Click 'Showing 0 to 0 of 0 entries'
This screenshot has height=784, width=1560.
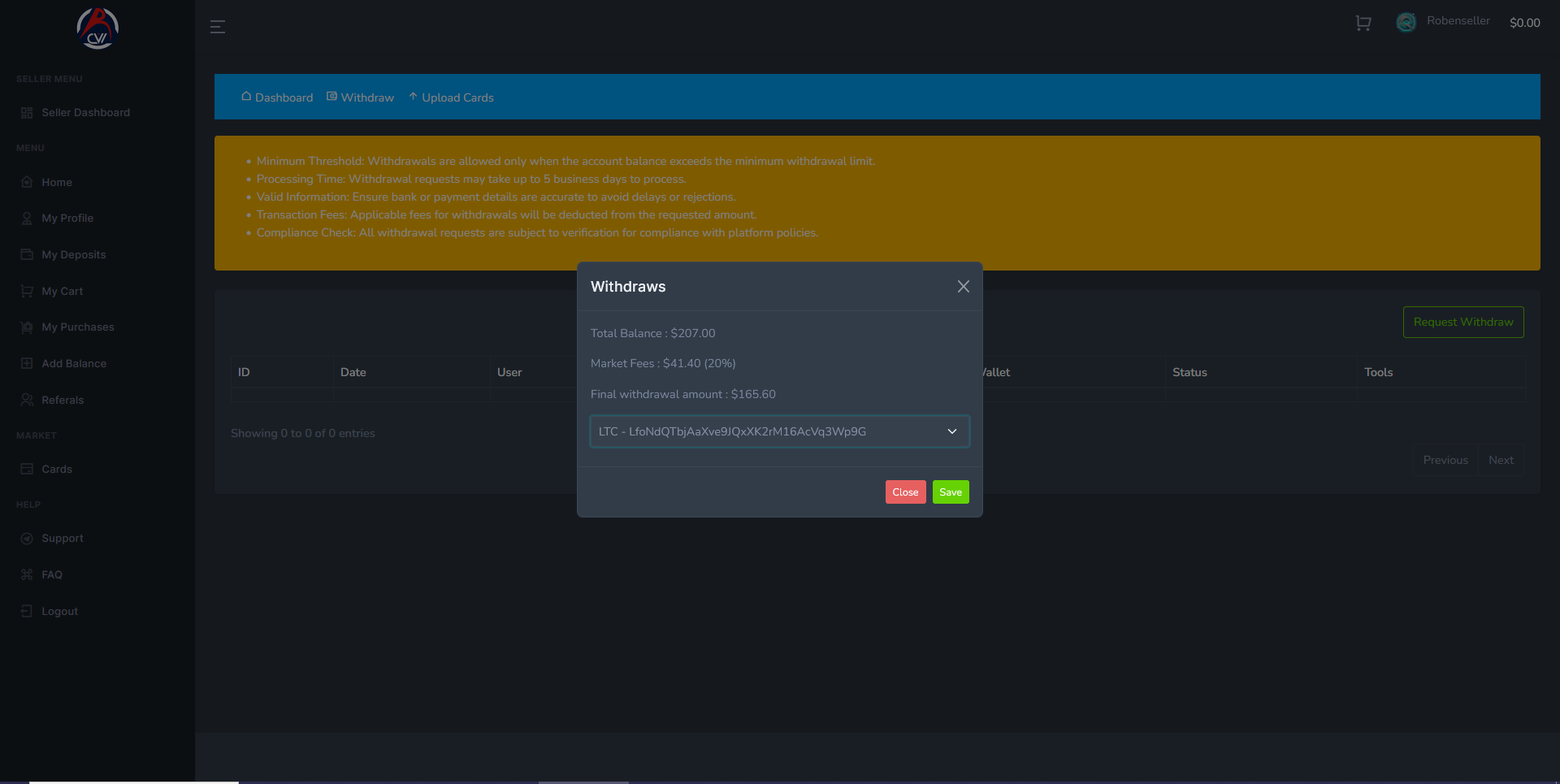coord(303,433)
